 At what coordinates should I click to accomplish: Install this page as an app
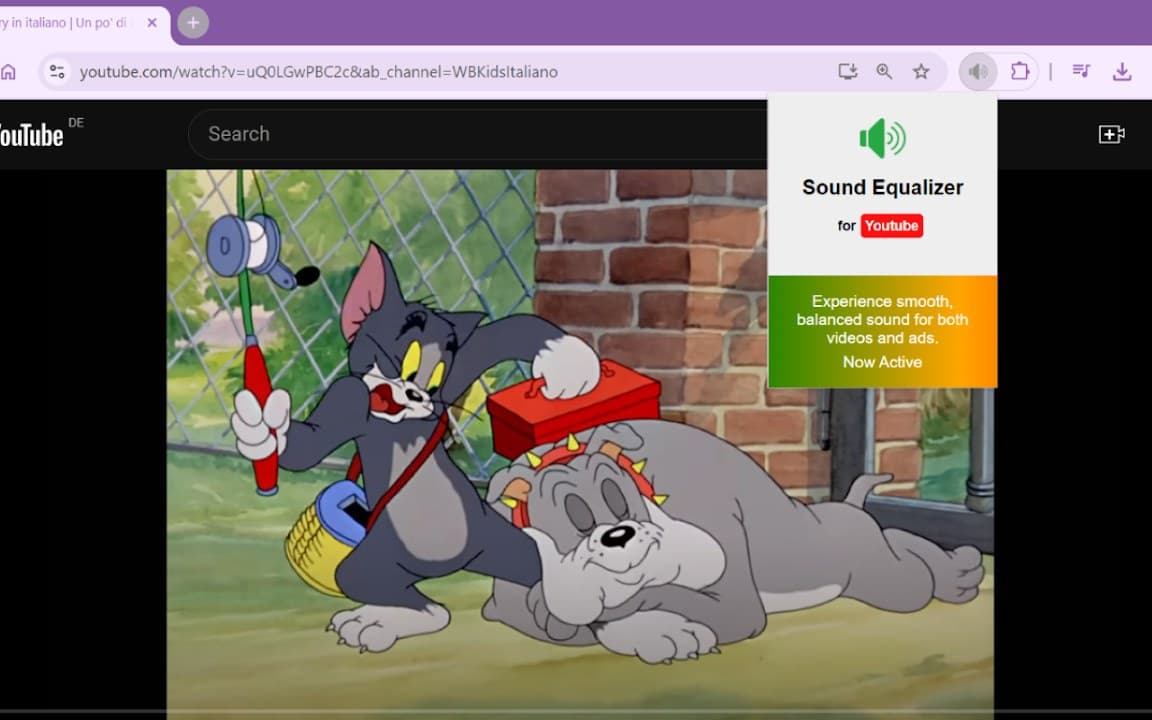pos(848,71)
